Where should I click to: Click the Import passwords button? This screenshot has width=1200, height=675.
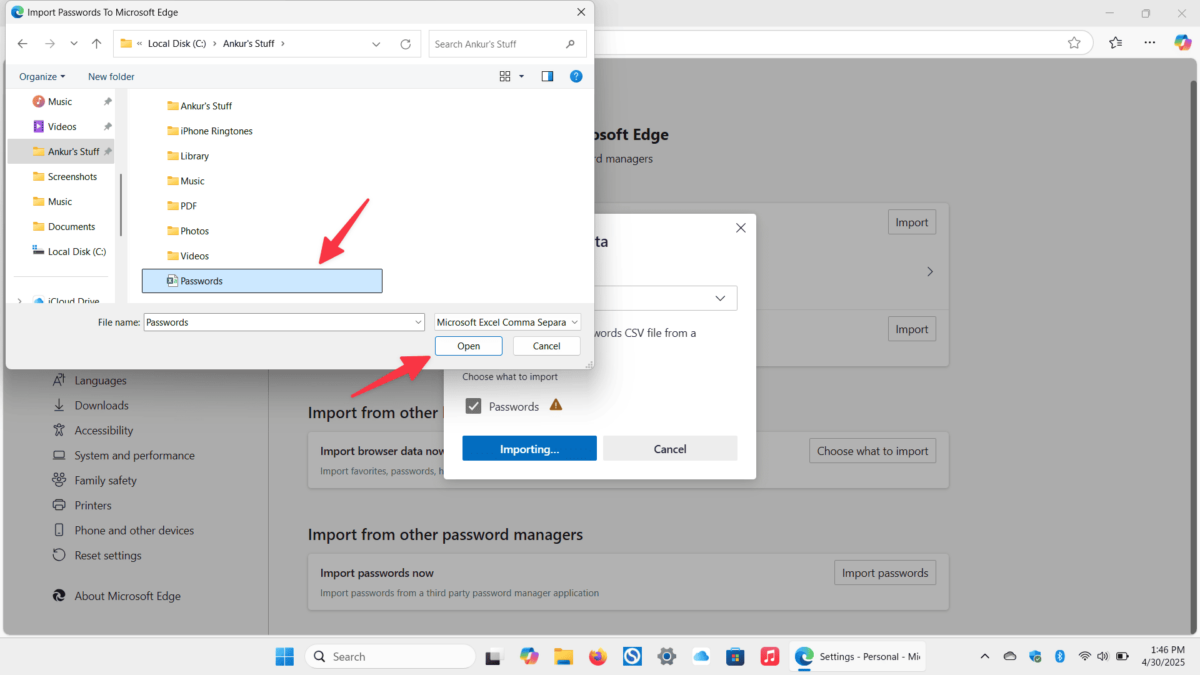[885, 573]
